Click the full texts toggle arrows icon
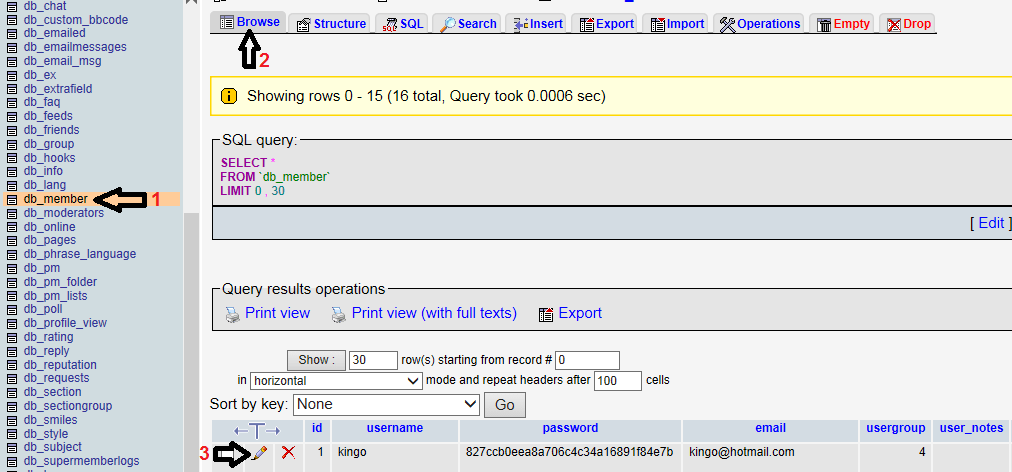The height and width of the screenshot is (472, 1012). coord(257,431)
